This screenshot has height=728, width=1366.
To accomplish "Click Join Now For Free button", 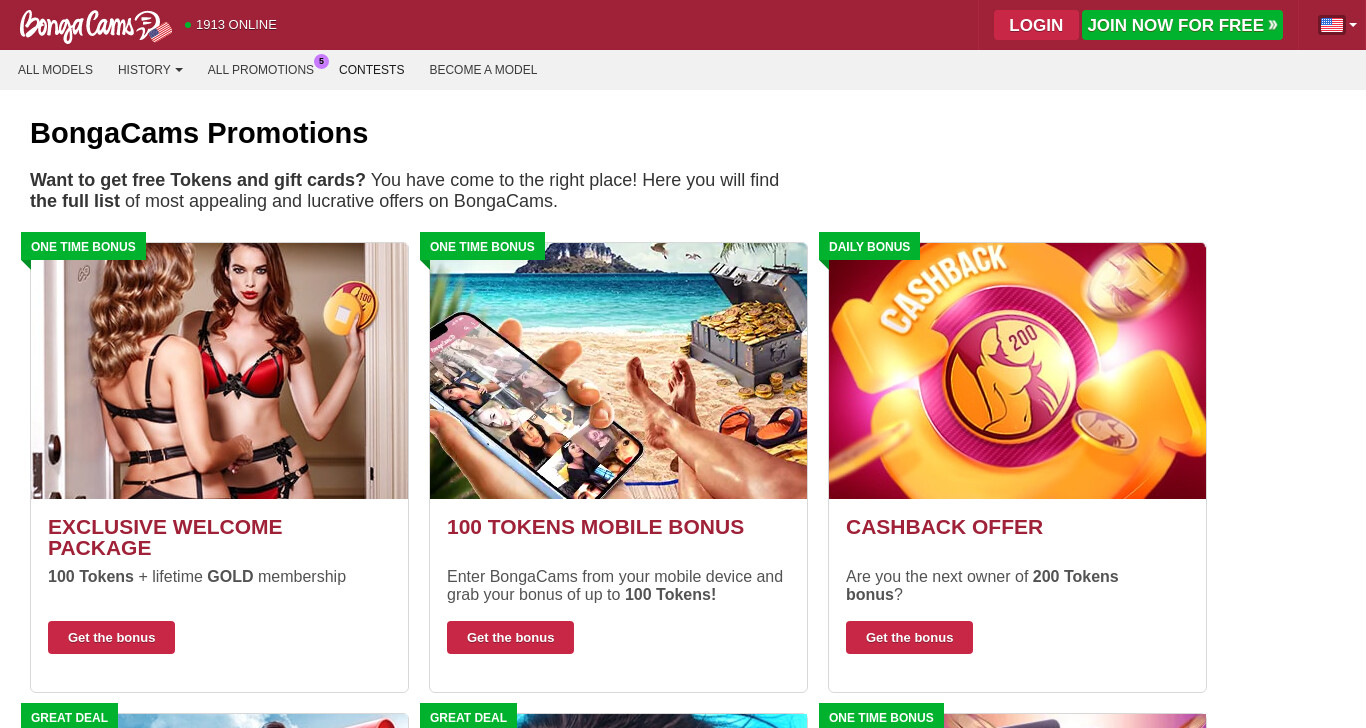I will click(x=1182, y=25).
